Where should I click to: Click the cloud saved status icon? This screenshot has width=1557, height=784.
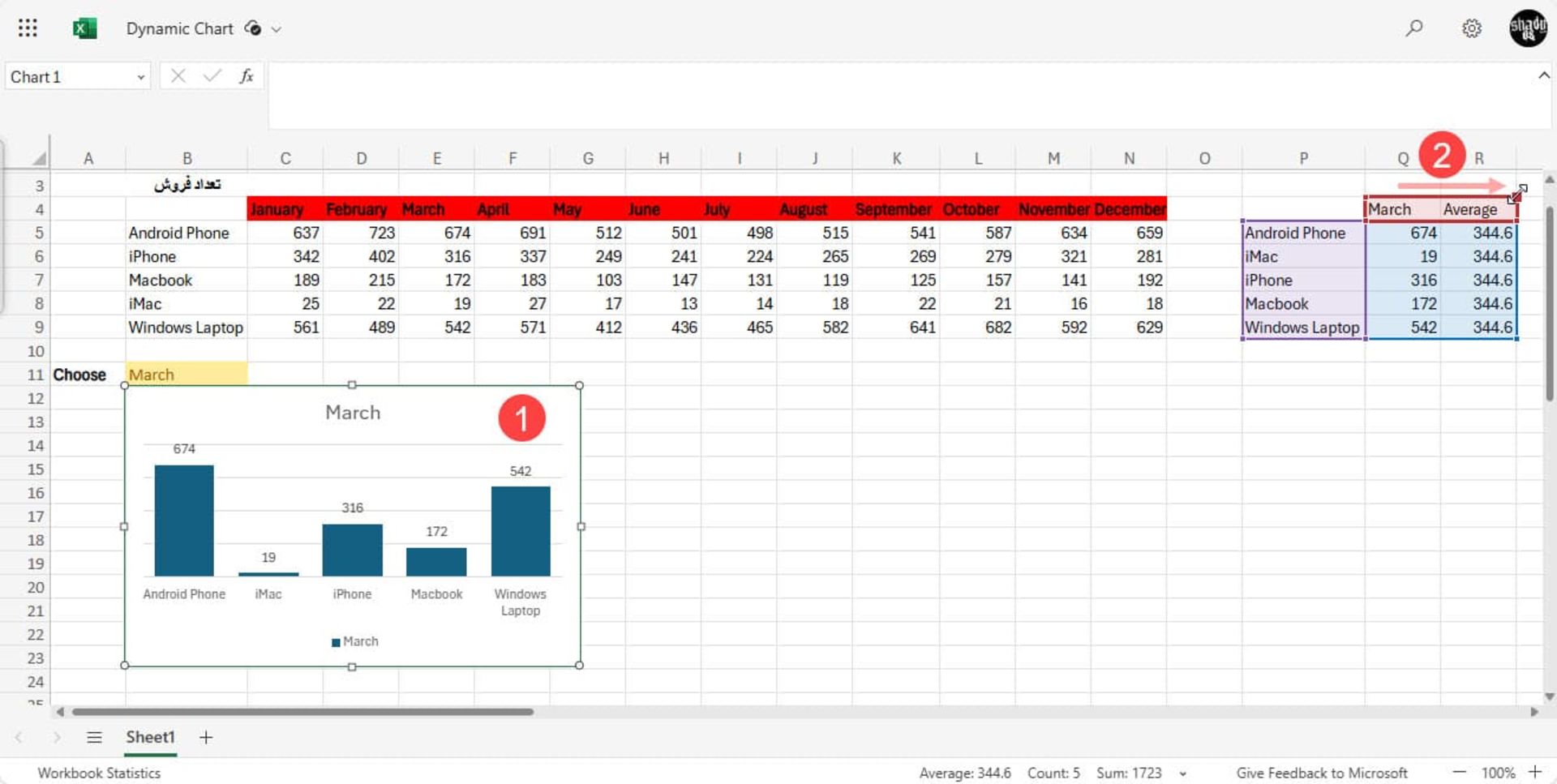click(253, 28)
